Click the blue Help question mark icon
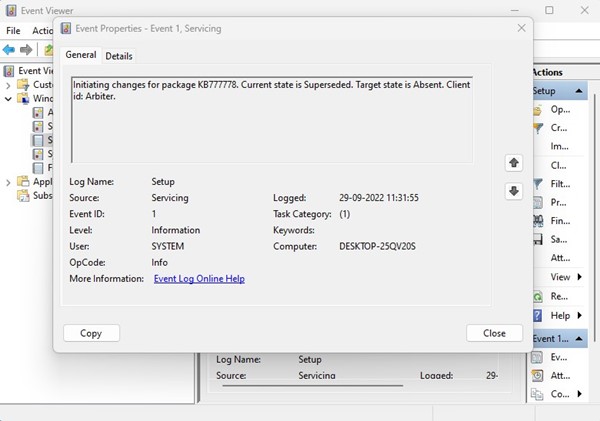 538,316
